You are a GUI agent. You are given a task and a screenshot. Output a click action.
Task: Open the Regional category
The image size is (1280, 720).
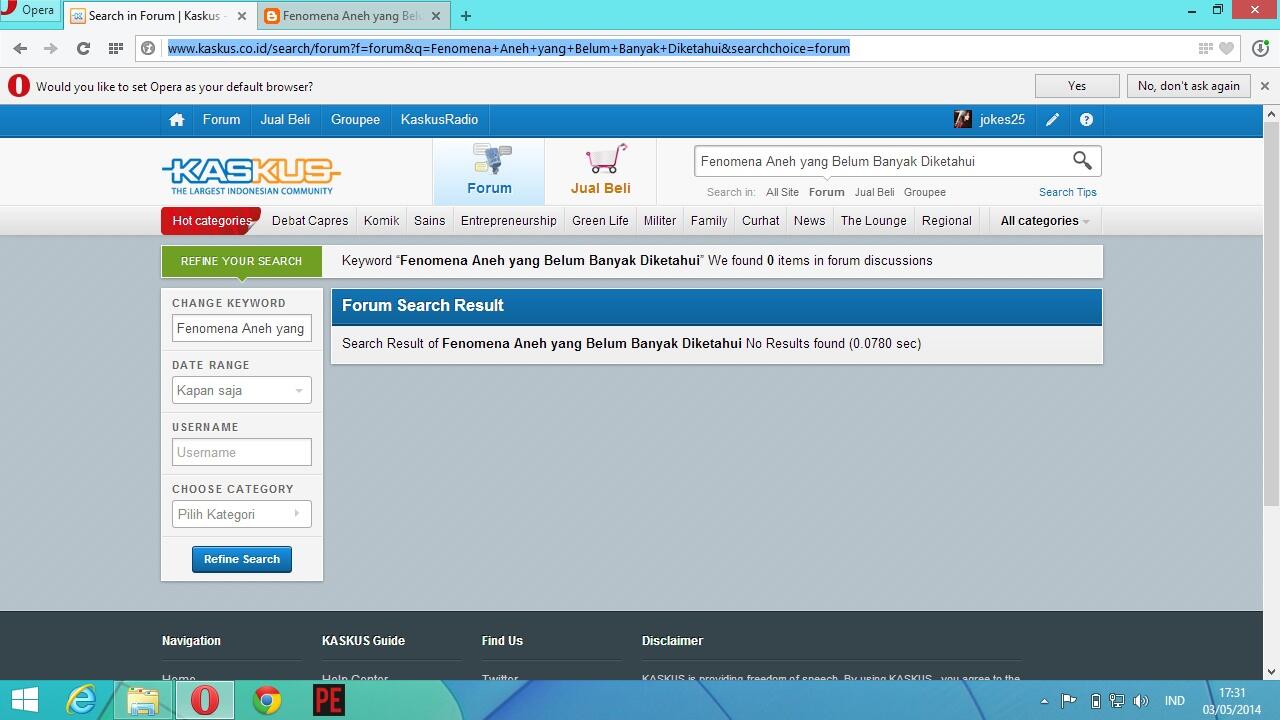pyautogui.click(x=946, y=221)
